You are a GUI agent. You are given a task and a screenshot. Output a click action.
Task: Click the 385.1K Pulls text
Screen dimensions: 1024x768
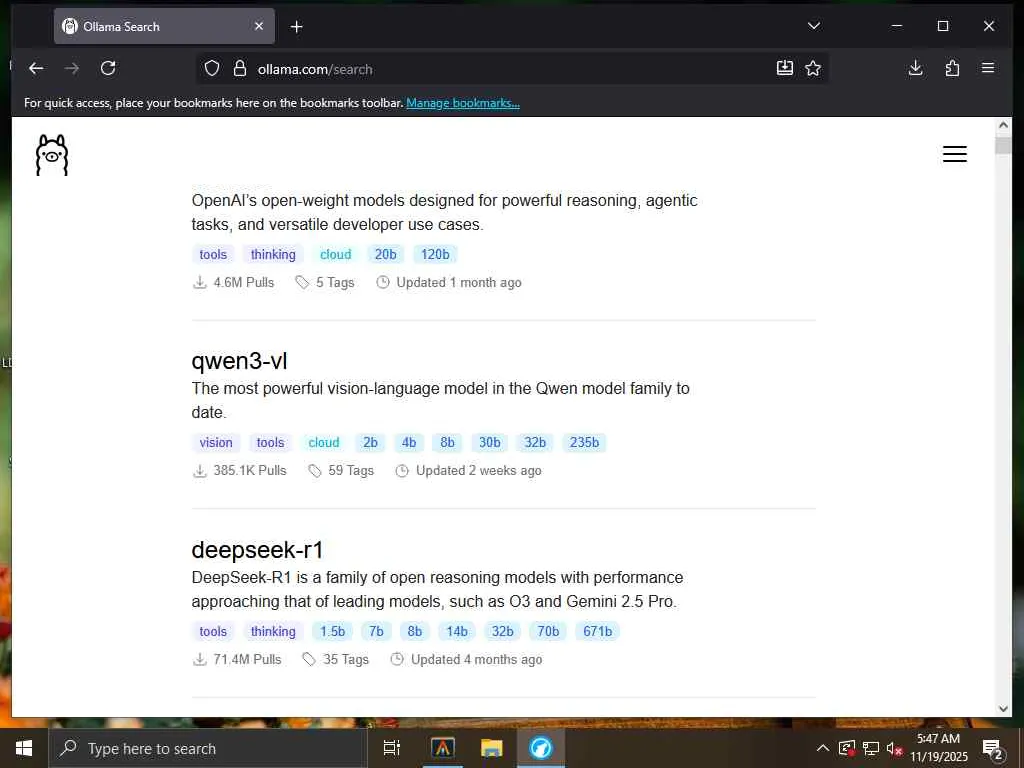click(249, 471)
